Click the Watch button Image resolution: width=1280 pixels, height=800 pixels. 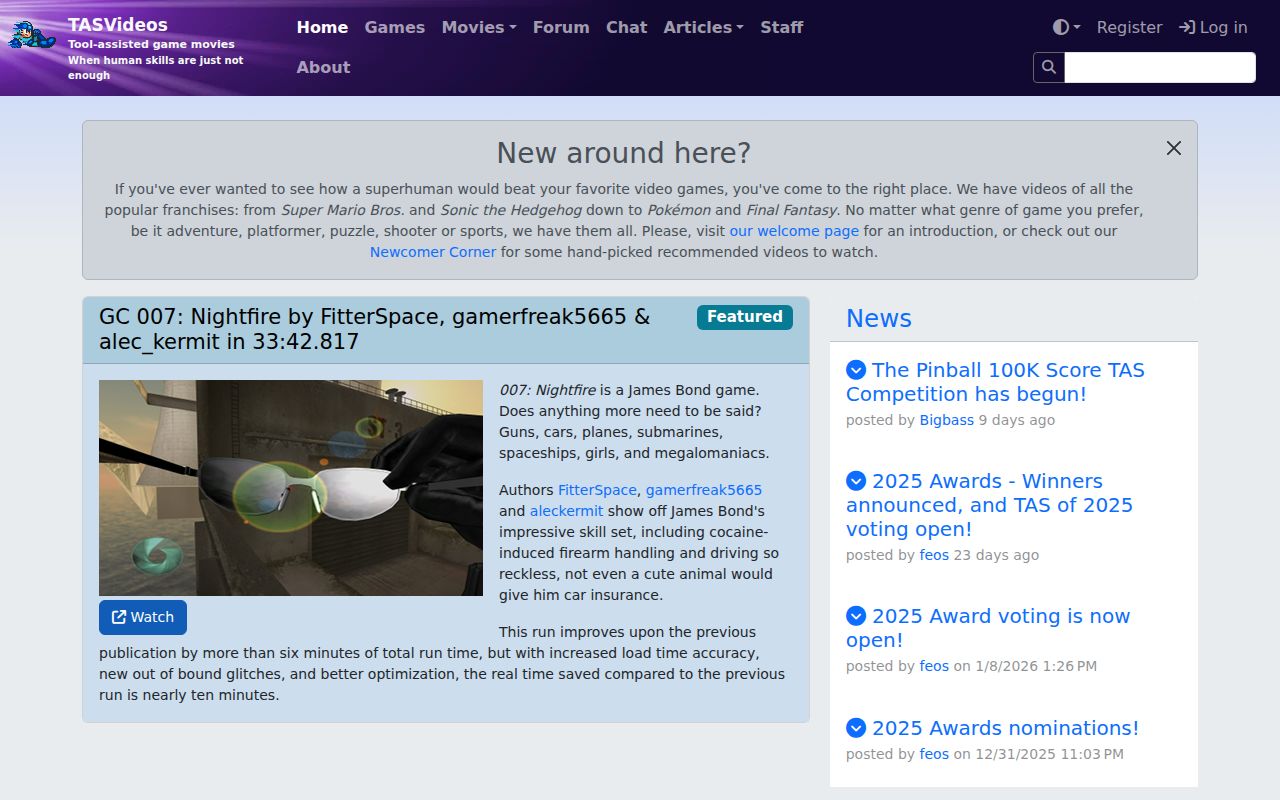point(143,617)
